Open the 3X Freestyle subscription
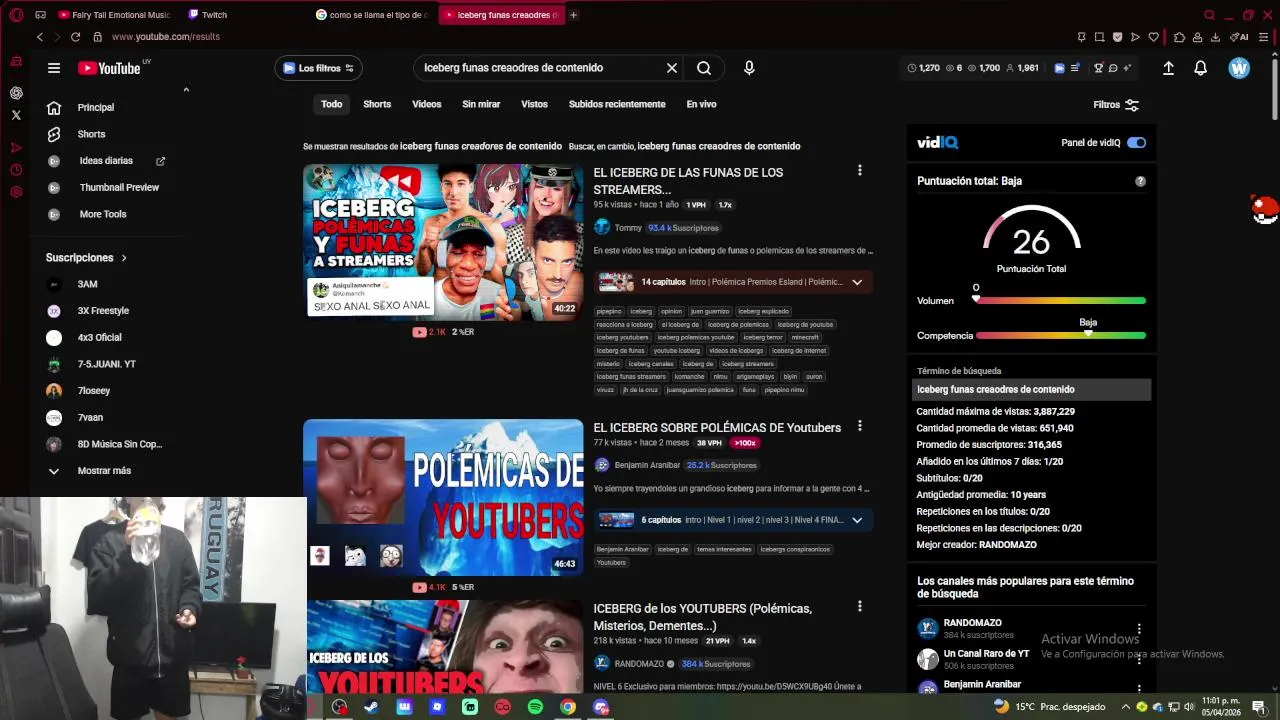The image size is (1280, 720). [103, 311]
